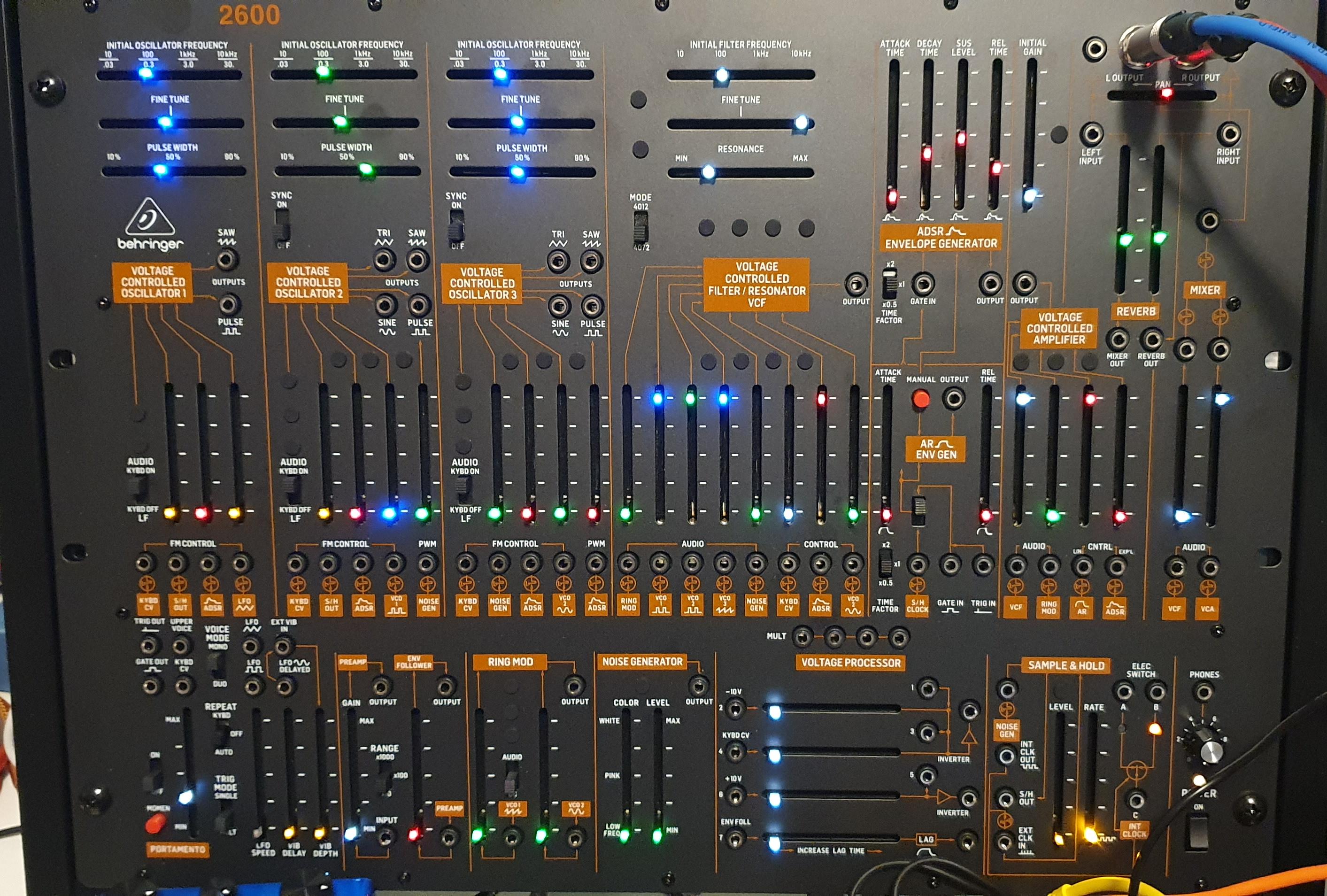Image resolution: width=1327 pixels, height=896 pixels.
Task: Click the Ring Mod Output jack
Action: coord(574,685)
